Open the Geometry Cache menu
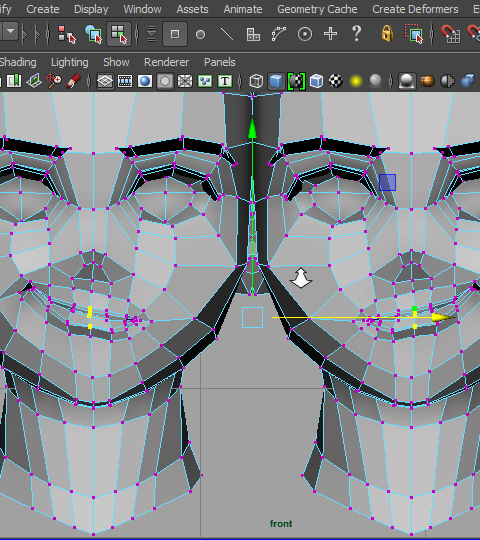This screenshot has height=540, width=480. (x=317, y=9)
